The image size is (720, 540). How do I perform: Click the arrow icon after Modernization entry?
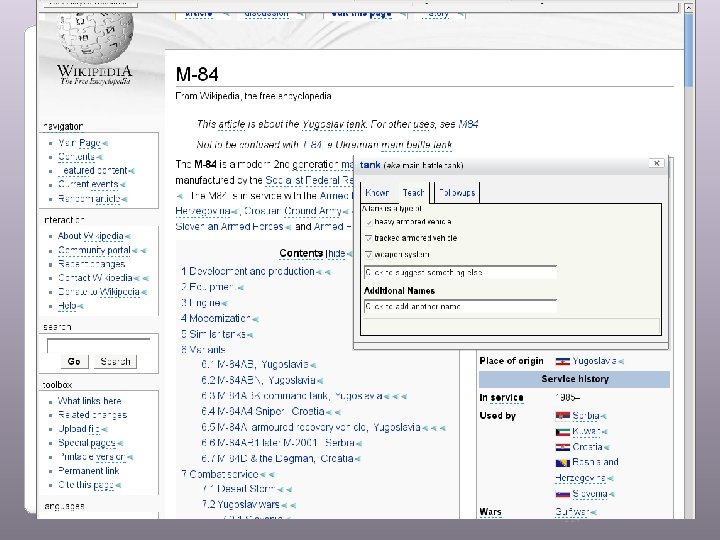pos(255,319)
